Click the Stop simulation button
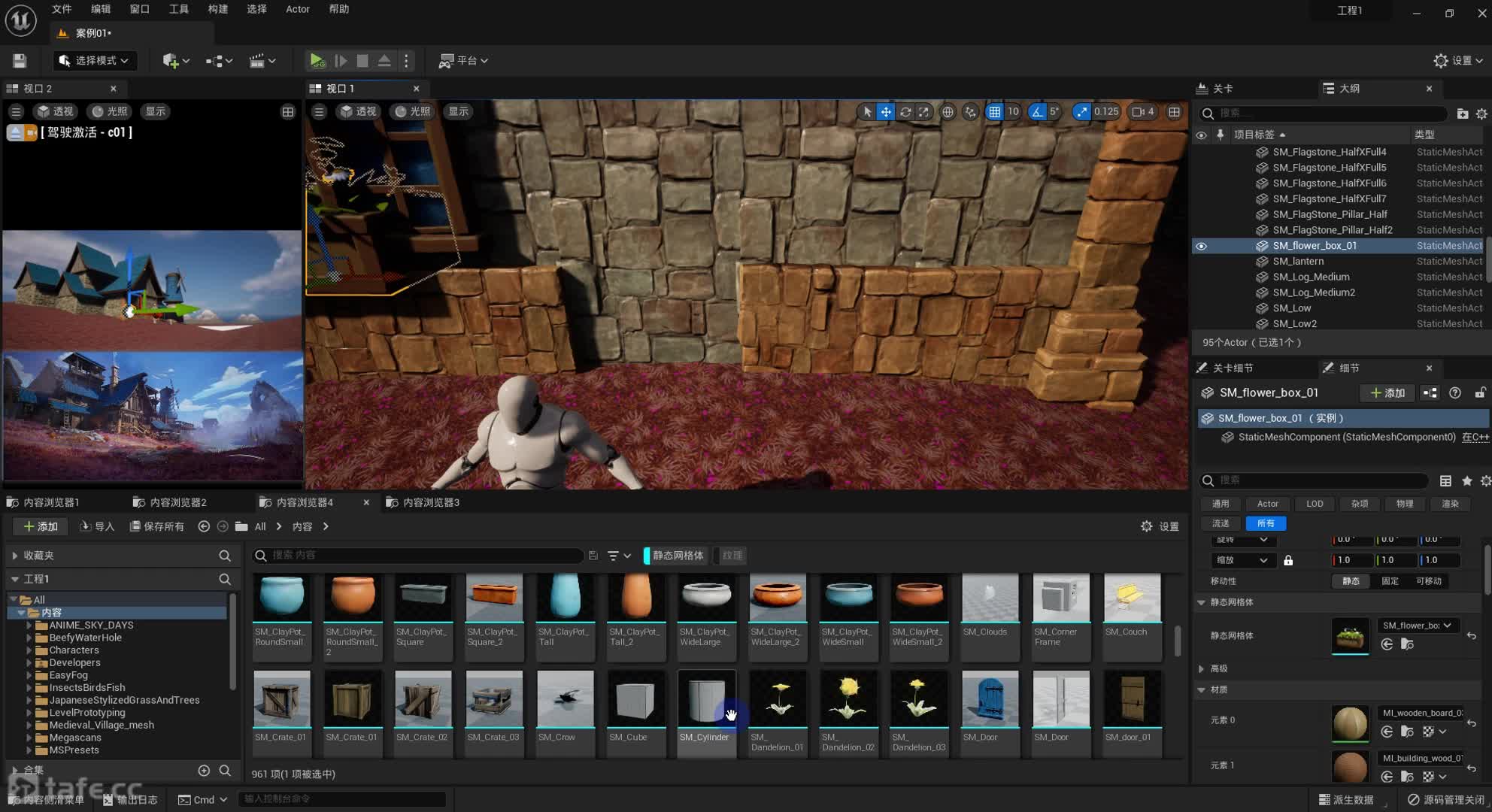This screenshot has width=1492, height=812. pyautogui.click(x=362, y=61)
